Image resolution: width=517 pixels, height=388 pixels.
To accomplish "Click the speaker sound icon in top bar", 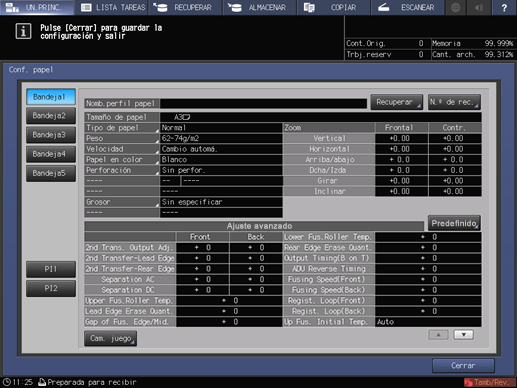I will coord(479,7).
